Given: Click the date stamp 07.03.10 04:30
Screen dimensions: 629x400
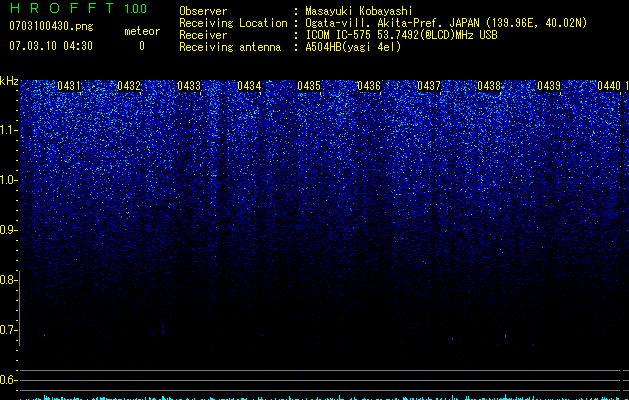Looking at the screenshot, I should [x=51, y=46].
